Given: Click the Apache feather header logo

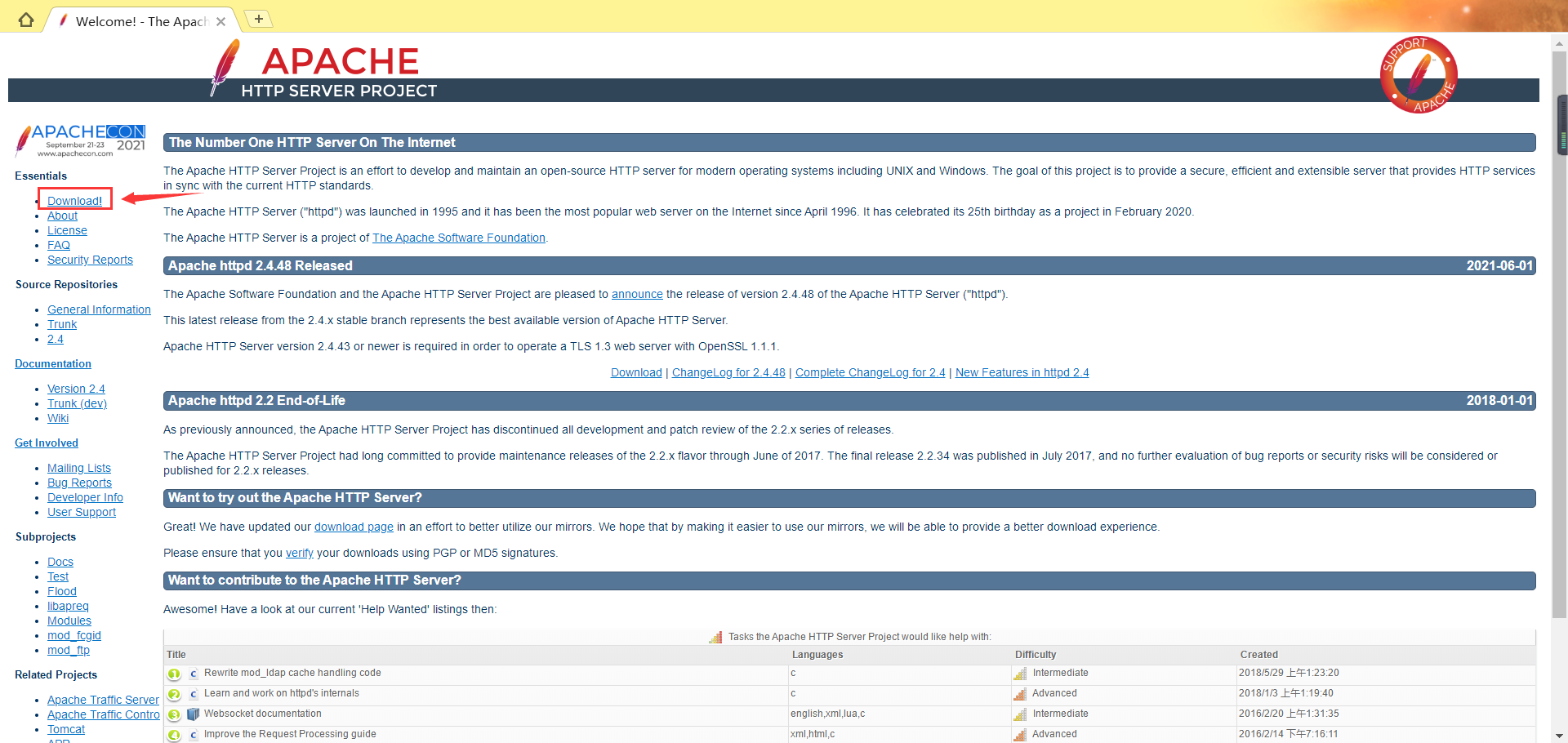Looking at the screenshot, I should [225, 68].
